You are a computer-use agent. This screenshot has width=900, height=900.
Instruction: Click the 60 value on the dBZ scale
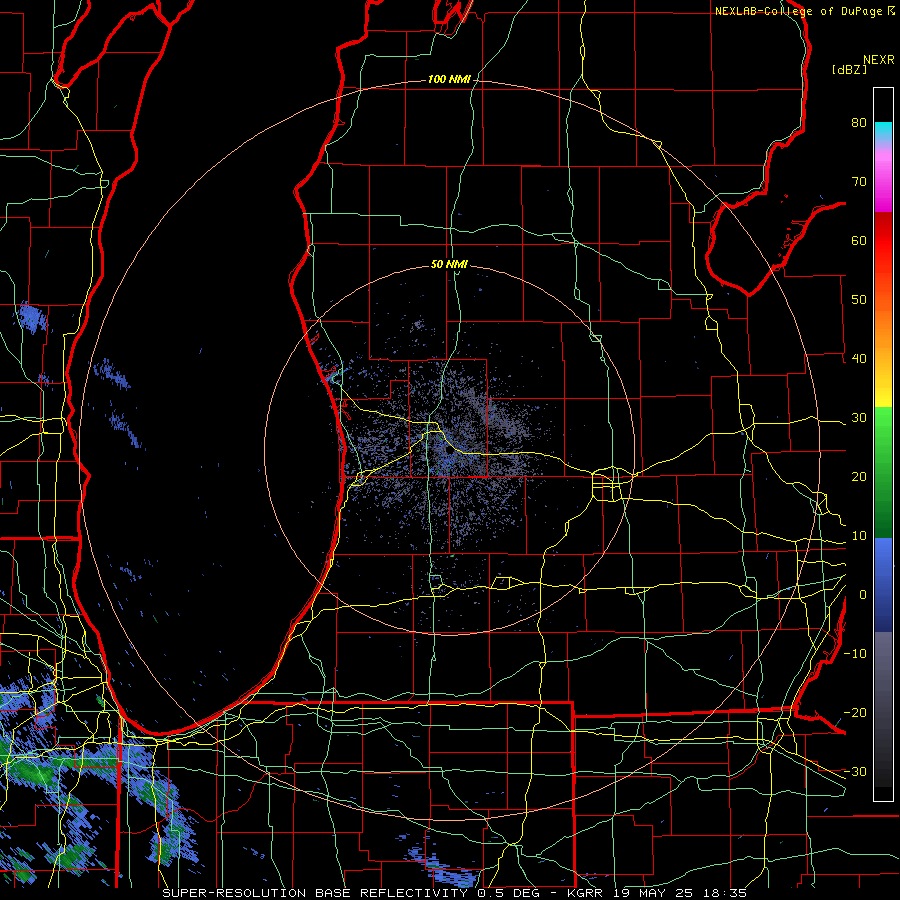(x=859, y=241)
